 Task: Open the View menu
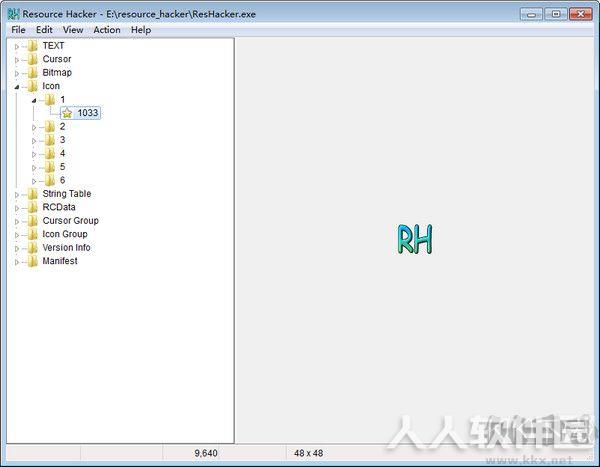73,30
